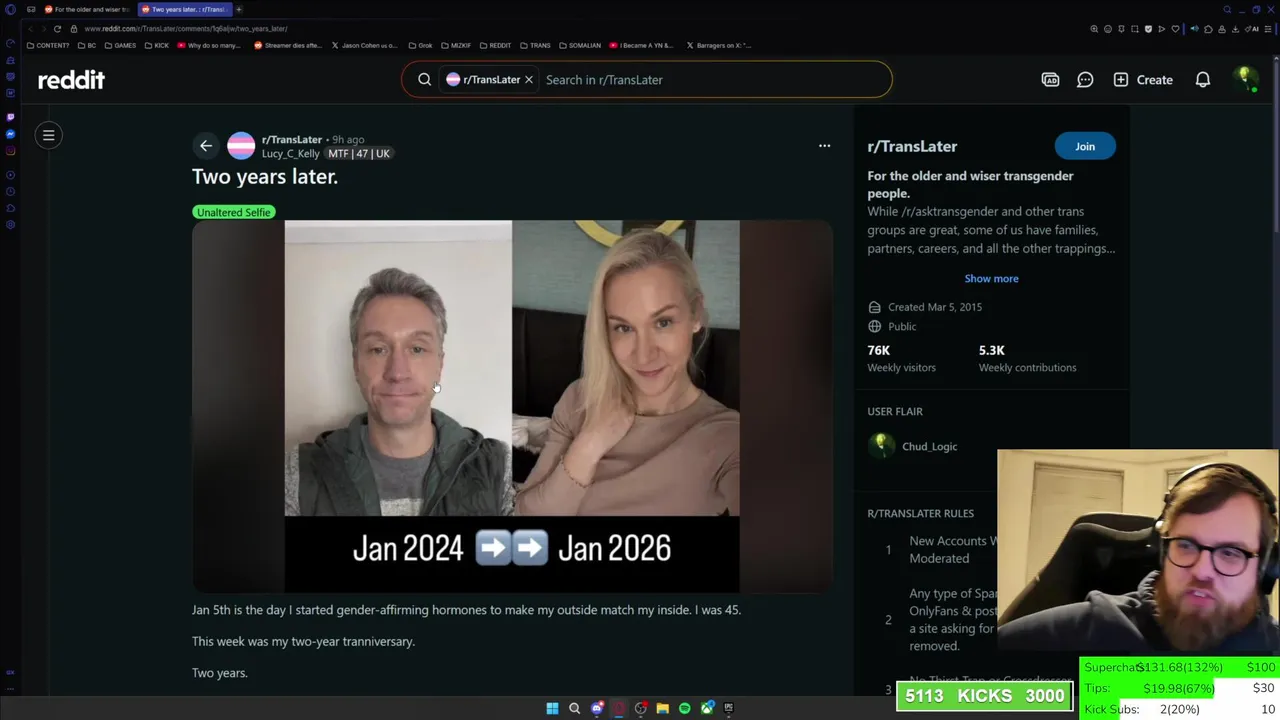Click the Chud_Logic user flair
Viewport: 1280px width, 720px height.
point(929,447)
